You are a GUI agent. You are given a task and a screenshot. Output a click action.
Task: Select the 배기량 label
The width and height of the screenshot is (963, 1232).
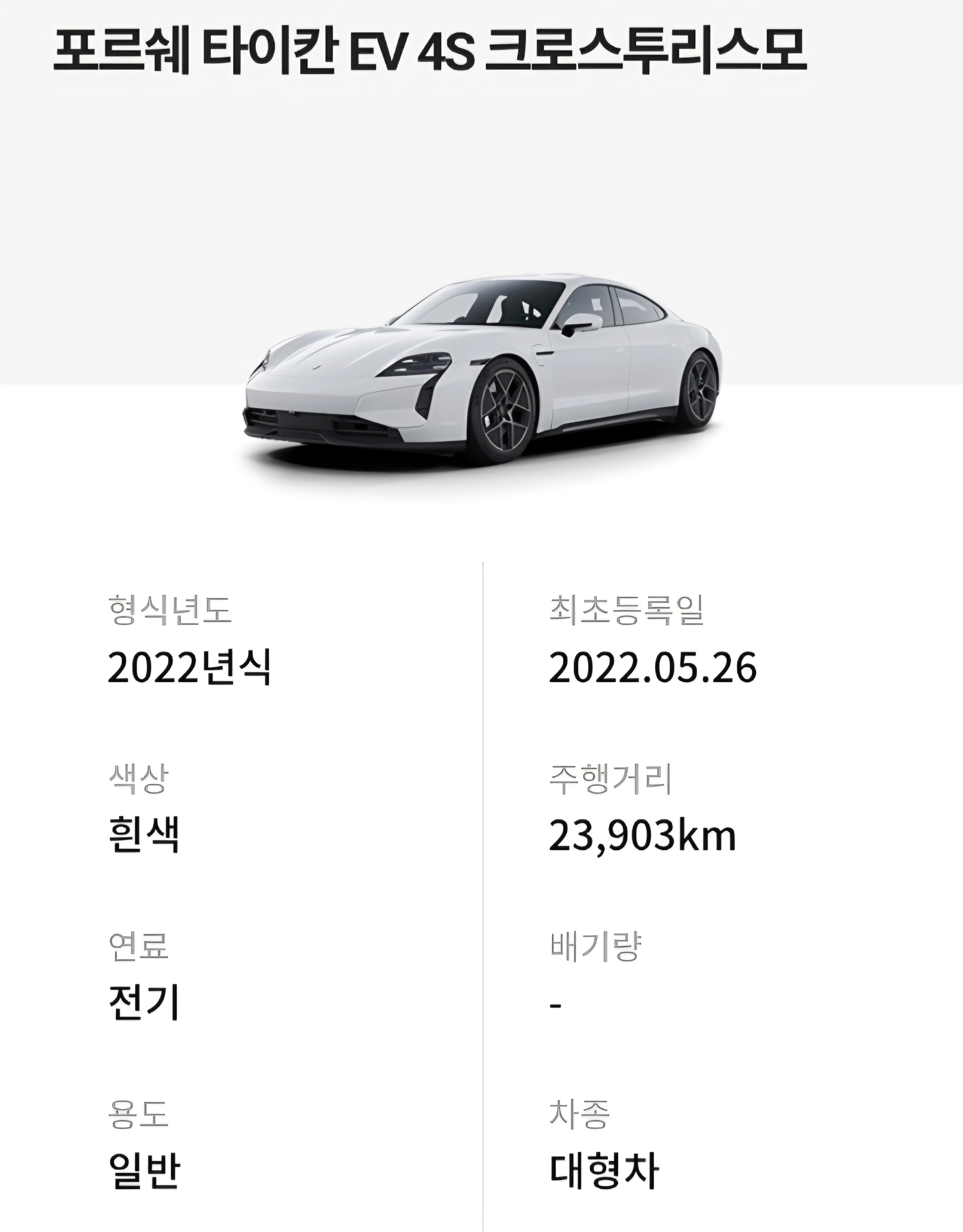[x=596, y=946]
